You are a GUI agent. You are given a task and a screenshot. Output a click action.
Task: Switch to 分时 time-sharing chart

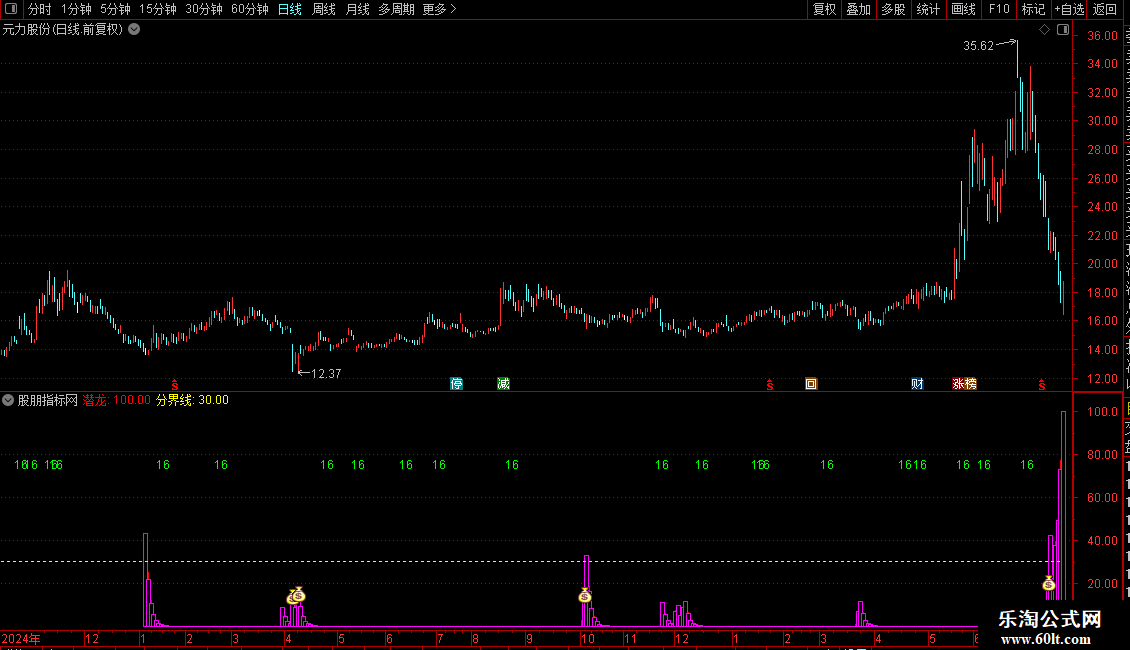click(40, 9)
